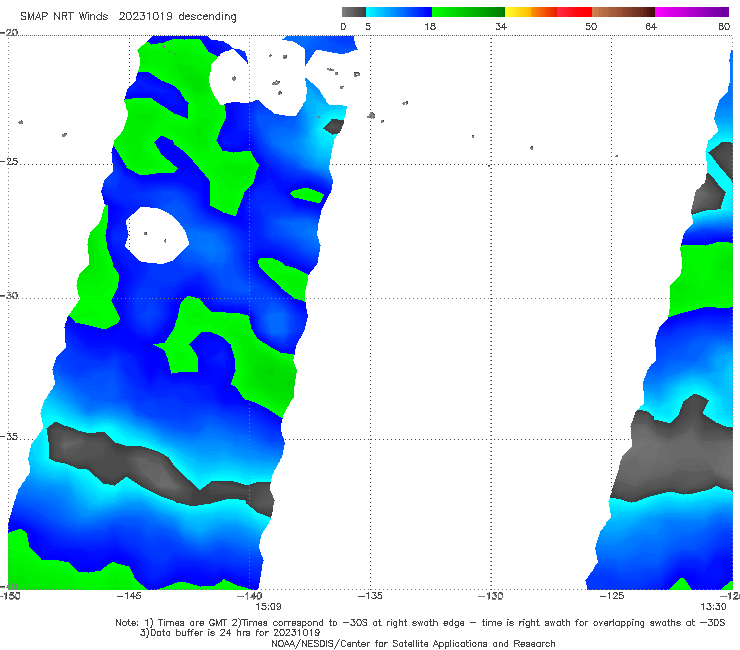Click the swath time label "15:09"
Image resolution: width=740 pixels, height=650 pixels.
(x=269, y=607)
